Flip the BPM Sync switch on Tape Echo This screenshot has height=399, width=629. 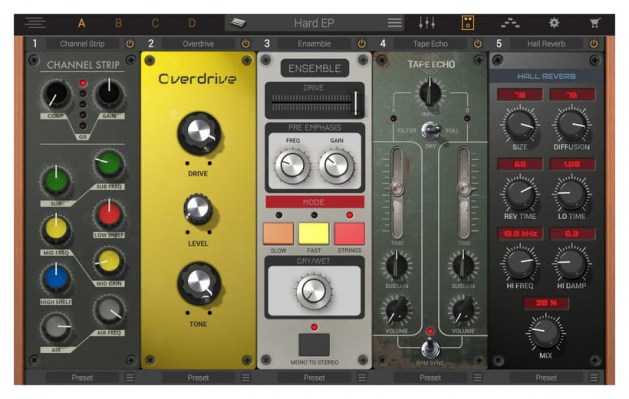pyautogui.click(x=430, y=347)
